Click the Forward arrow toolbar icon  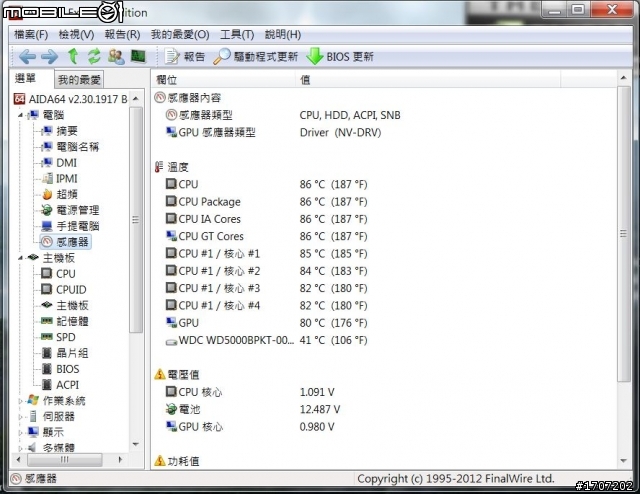click(49, 57)
